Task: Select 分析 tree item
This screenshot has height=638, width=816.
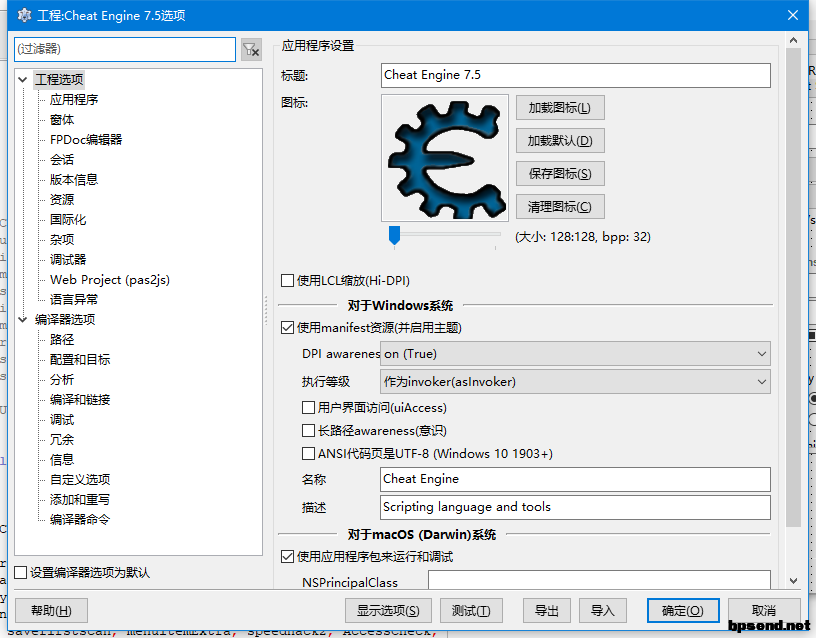Action: [62, 379]
